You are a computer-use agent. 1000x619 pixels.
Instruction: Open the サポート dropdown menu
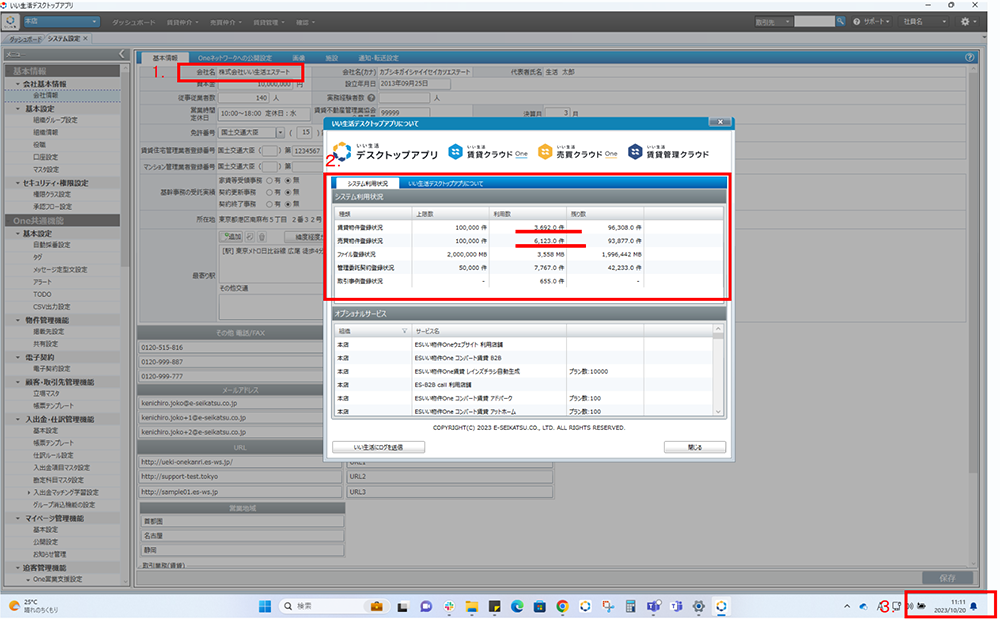[872, 22]
